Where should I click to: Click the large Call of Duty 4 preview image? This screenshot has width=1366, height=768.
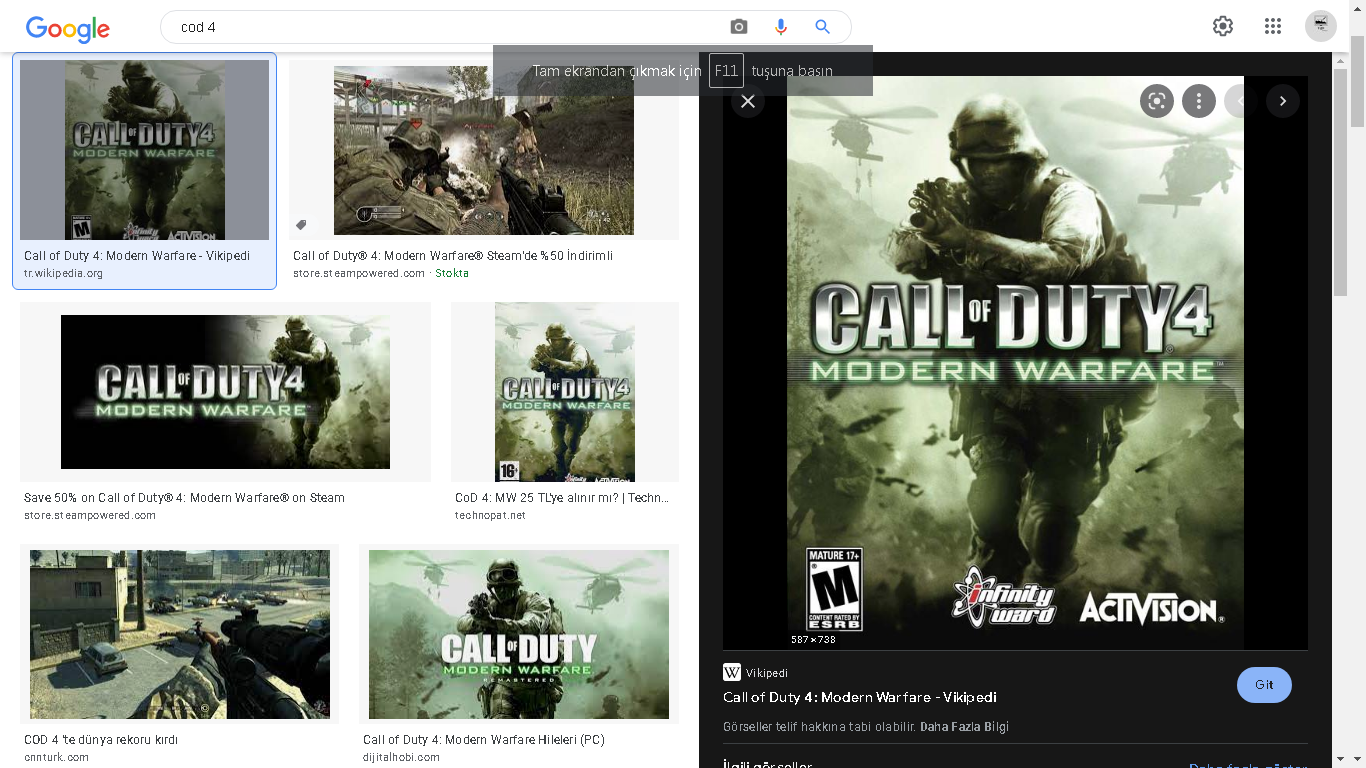(x=1015, y=363)
